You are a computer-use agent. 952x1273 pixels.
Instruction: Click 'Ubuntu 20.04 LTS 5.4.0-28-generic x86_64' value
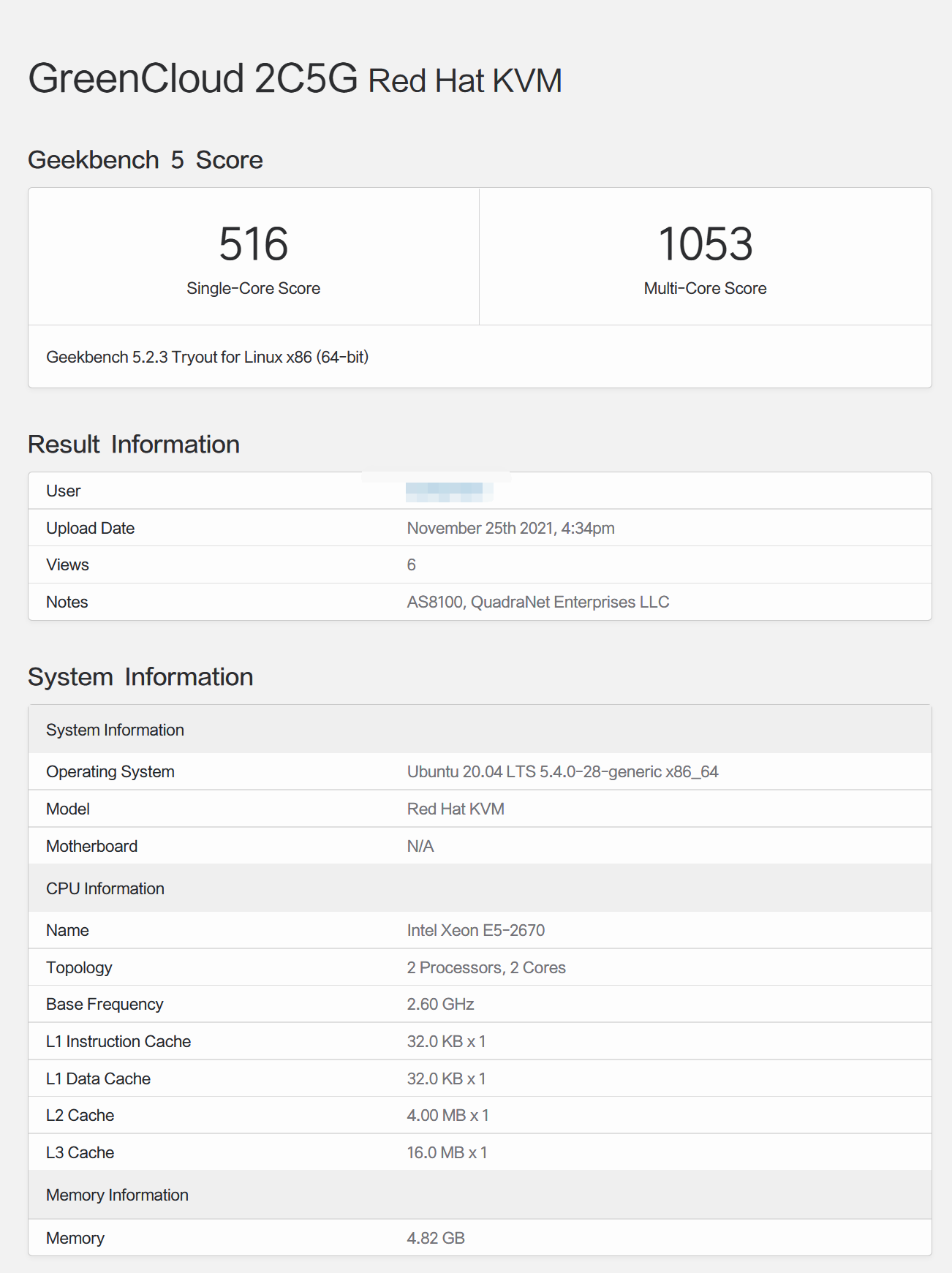(562, 772)
